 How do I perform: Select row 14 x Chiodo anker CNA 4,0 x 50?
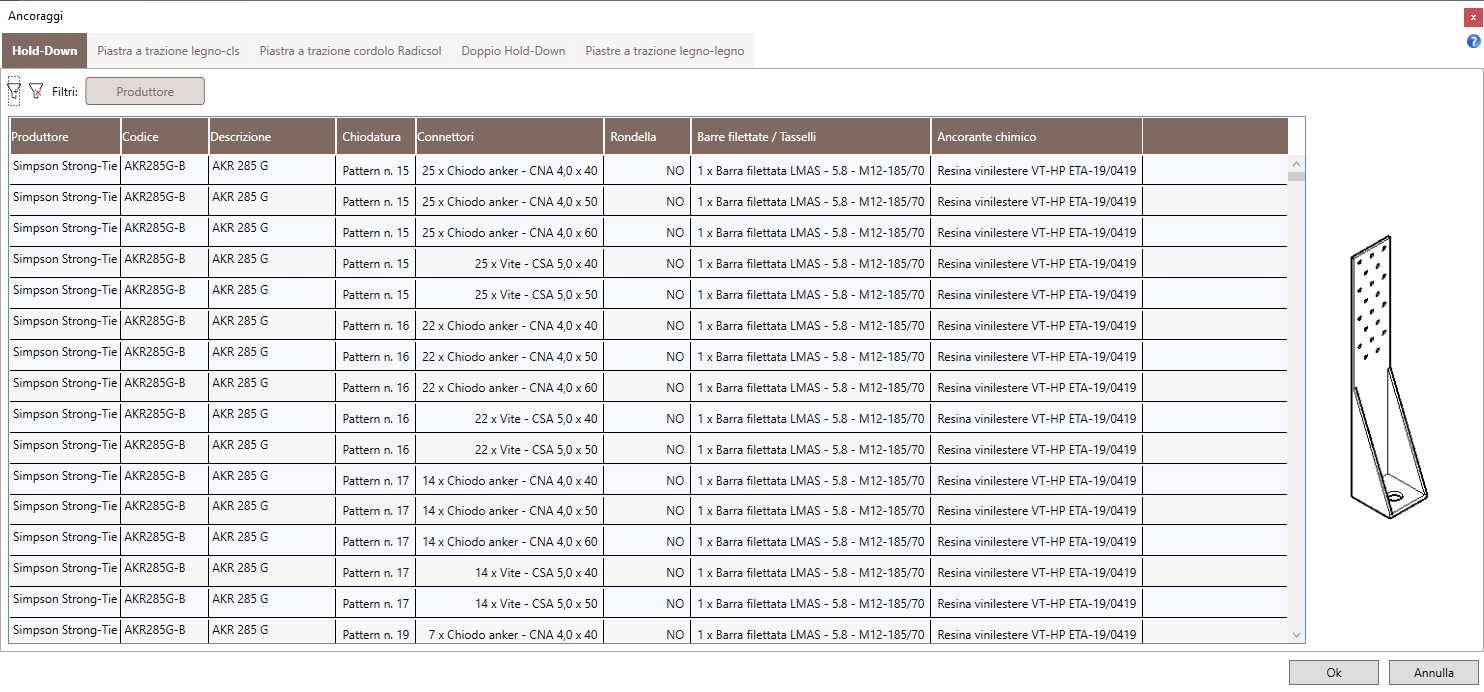tap(648, 511)
